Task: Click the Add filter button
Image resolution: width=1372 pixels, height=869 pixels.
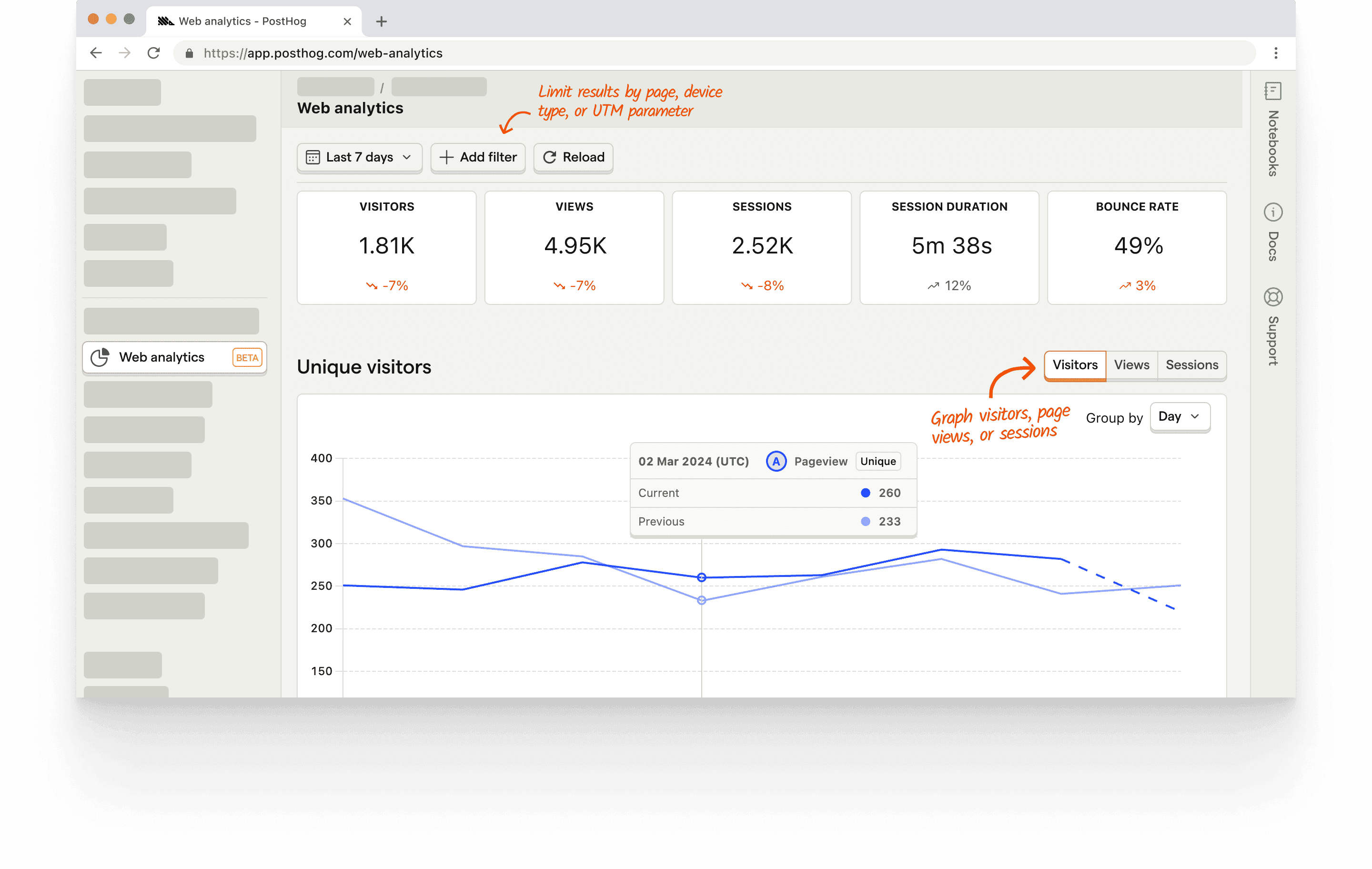Action: click(x=478, y=157)
